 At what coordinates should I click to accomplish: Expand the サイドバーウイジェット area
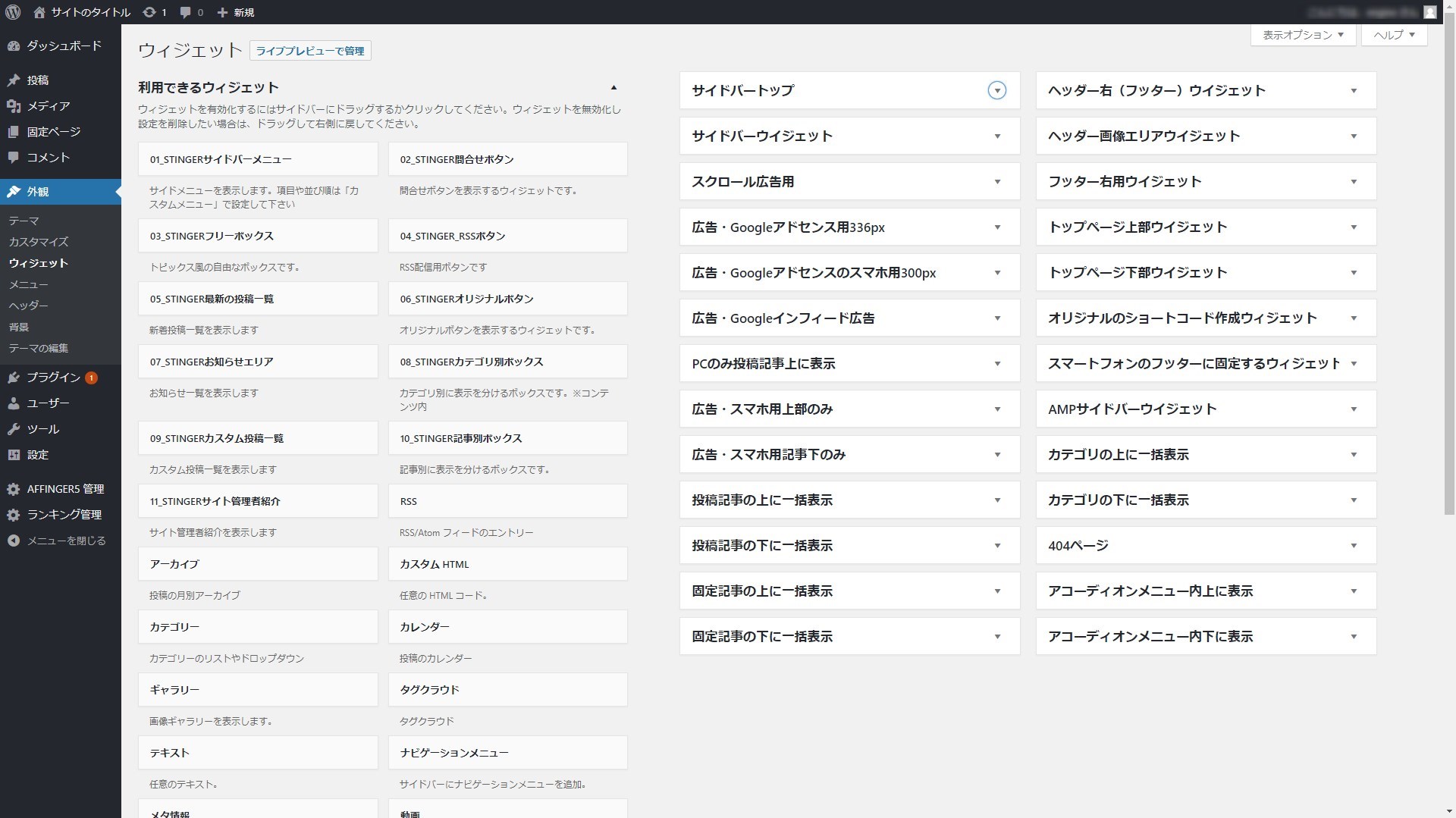pos(997,136)
